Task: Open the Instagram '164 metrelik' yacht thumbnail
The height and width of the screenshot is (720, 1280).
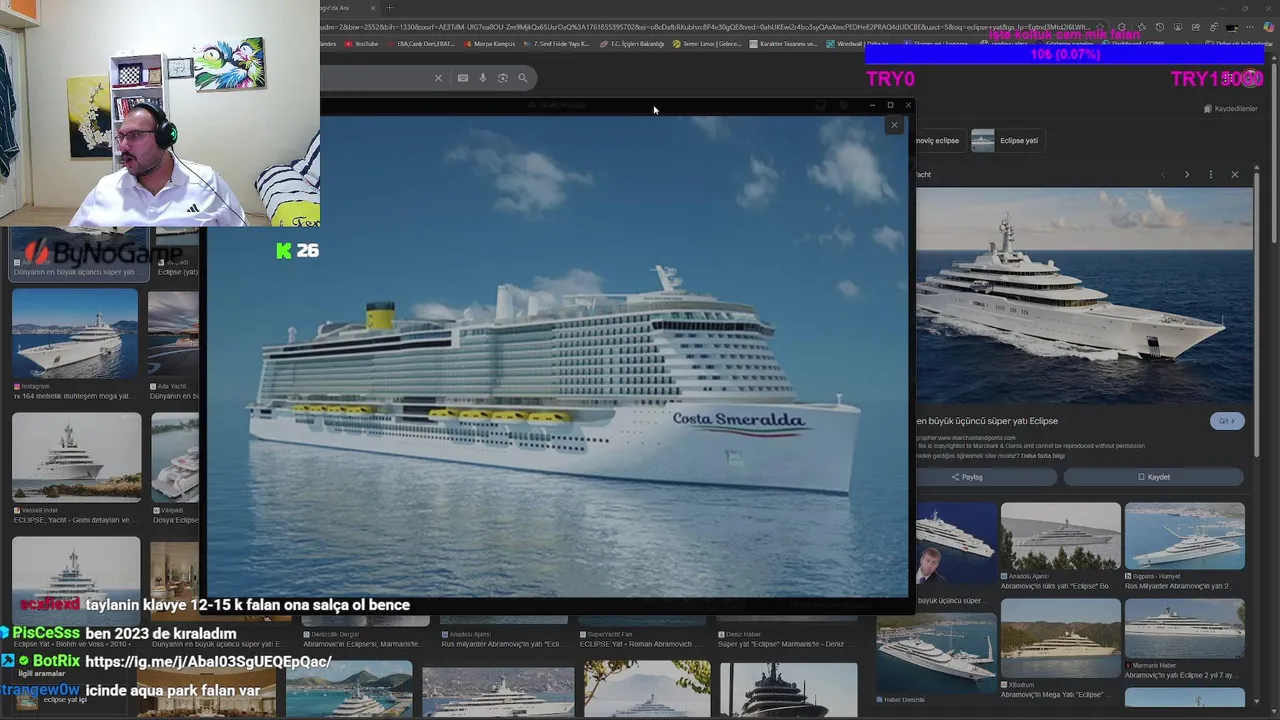Action: [75, 334]
